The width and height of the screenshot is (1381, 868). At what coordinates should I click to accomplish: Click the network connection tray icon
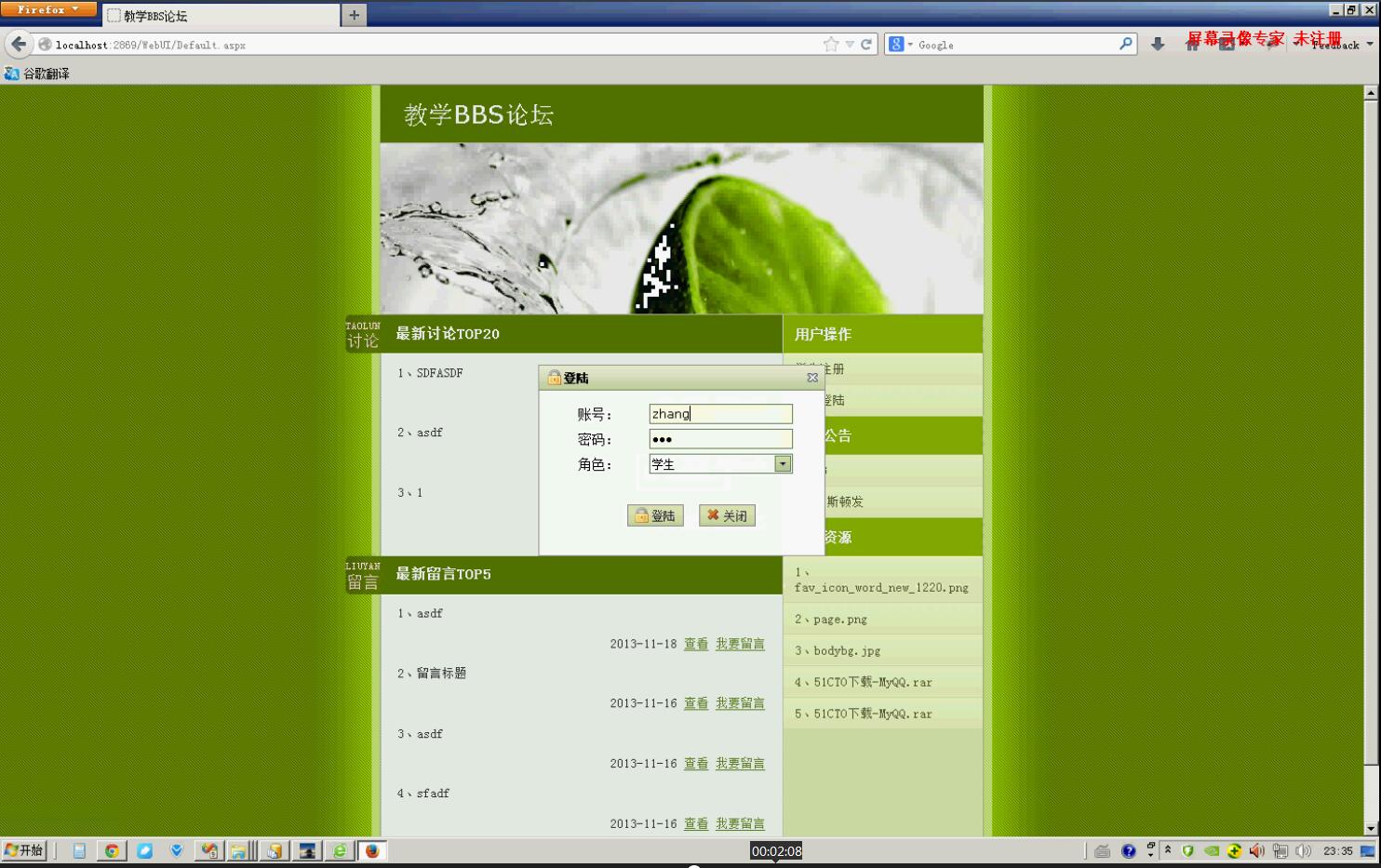tap(1280, 850)
